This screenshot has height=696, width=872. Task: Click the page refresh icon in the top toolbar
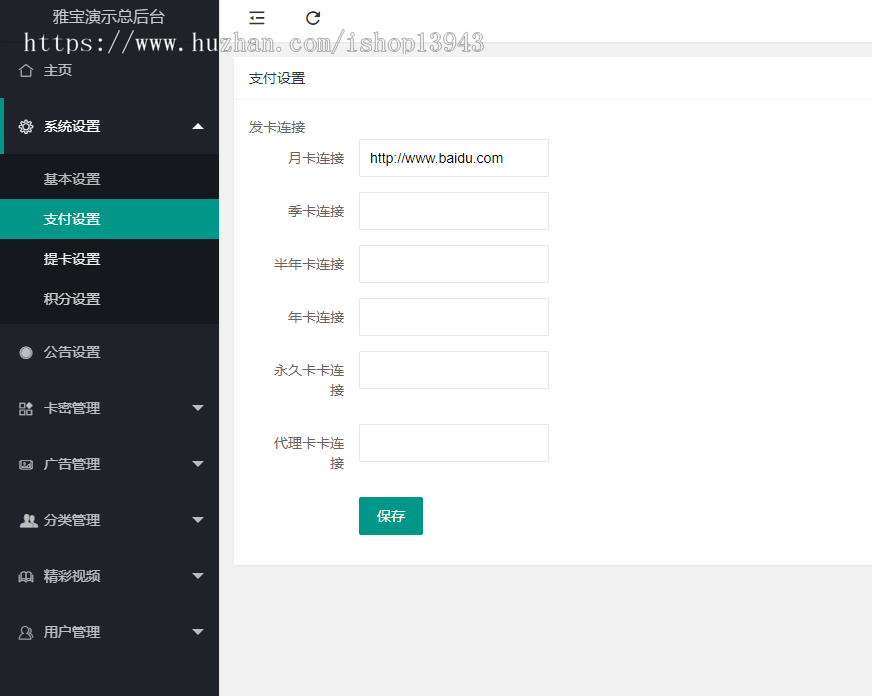point(313,17)
